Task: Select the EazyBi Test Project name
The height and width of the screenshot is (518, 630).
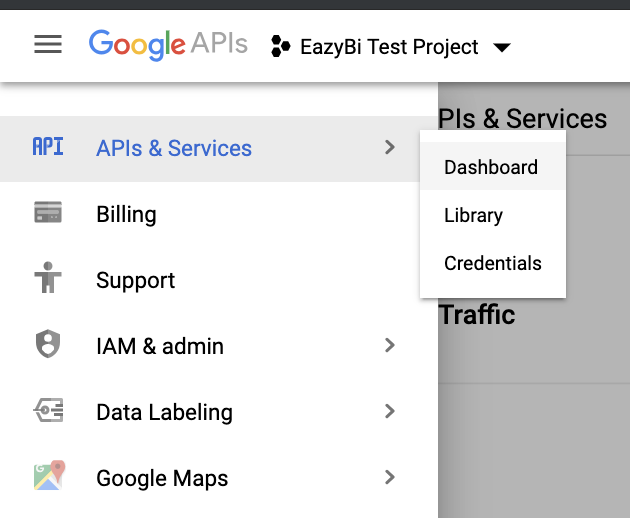Action: 389,47
